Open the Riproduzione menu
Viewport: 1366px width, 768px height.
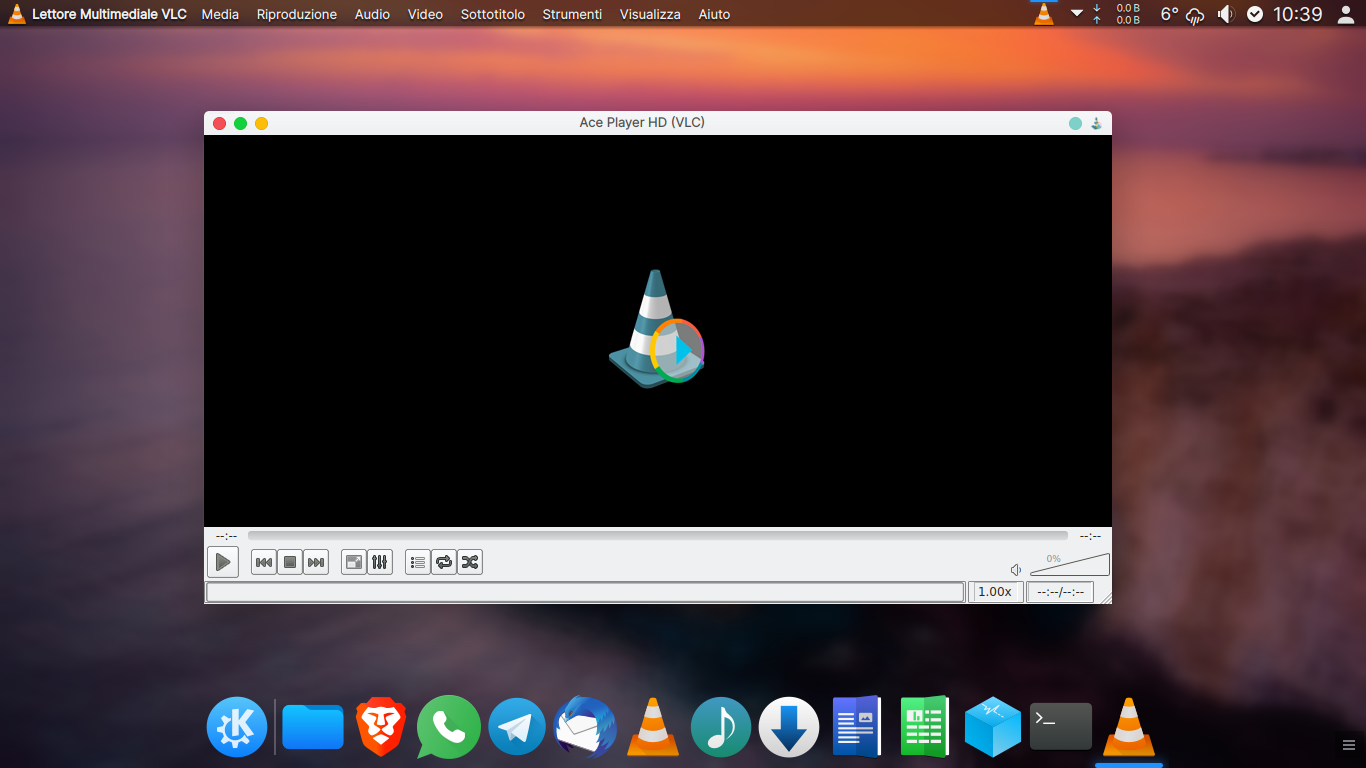click(x=297, y=14)
